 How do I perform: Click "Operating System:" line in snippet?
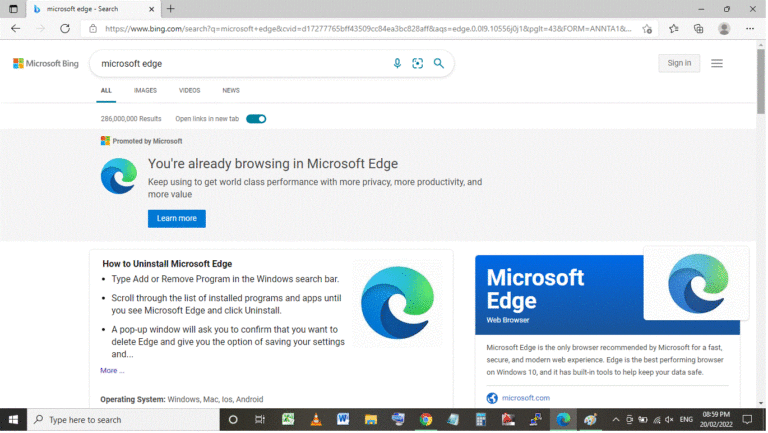pos(182,399)
